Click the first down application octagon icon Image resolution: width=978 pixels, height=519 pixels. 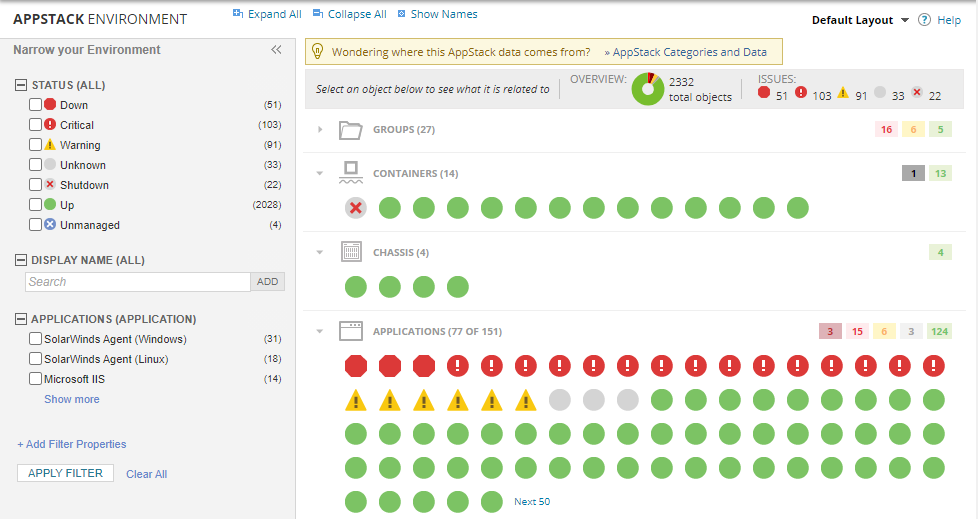pyautogui.click(x=356, y=365)
